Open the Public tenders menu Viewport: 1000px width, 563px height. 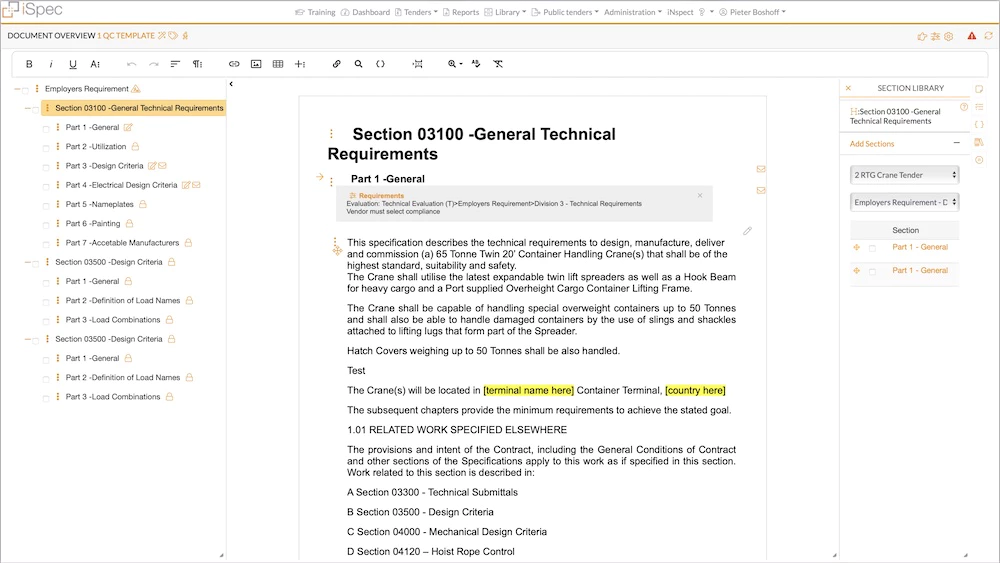click(566, 12)
